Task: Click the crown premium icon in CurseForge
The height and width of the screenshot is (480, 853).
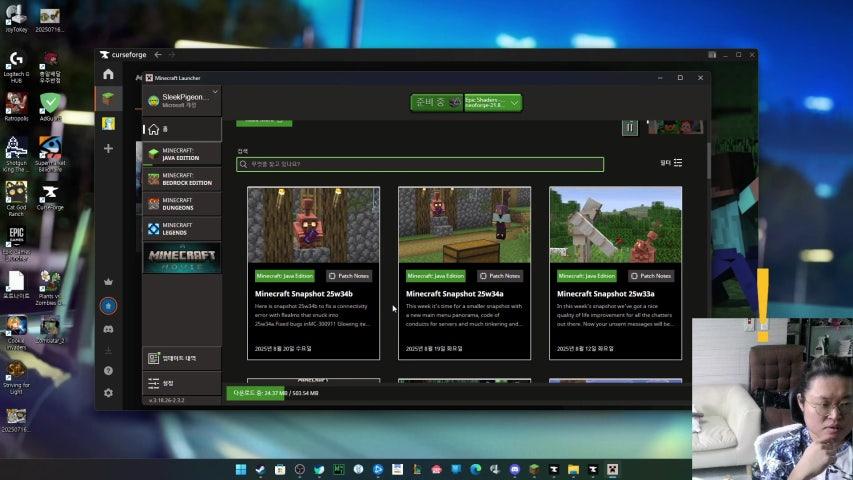Action: [x=108, y=281]
